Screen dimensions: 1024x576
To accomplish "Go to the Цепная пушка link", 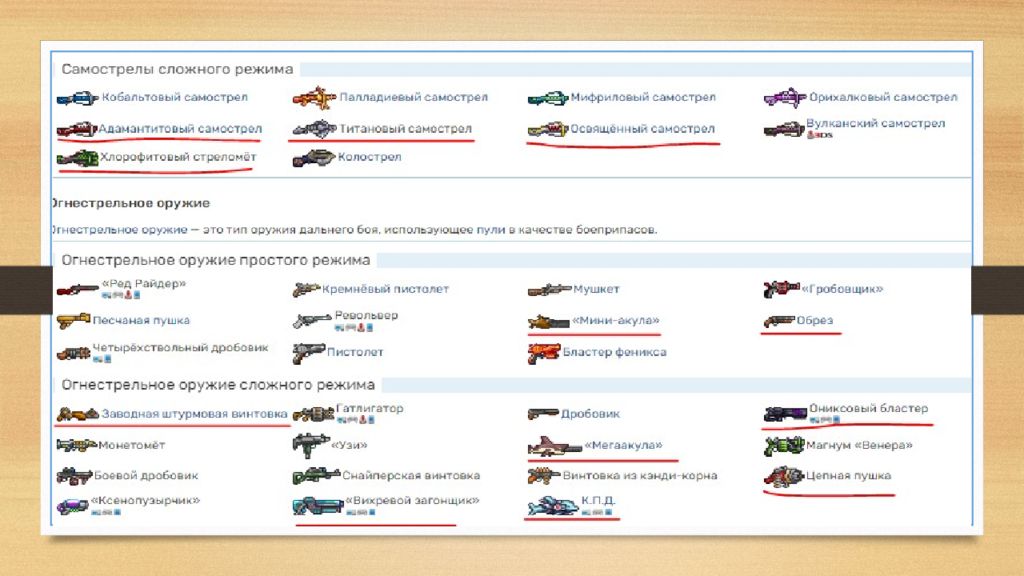I will click(848, 475).
